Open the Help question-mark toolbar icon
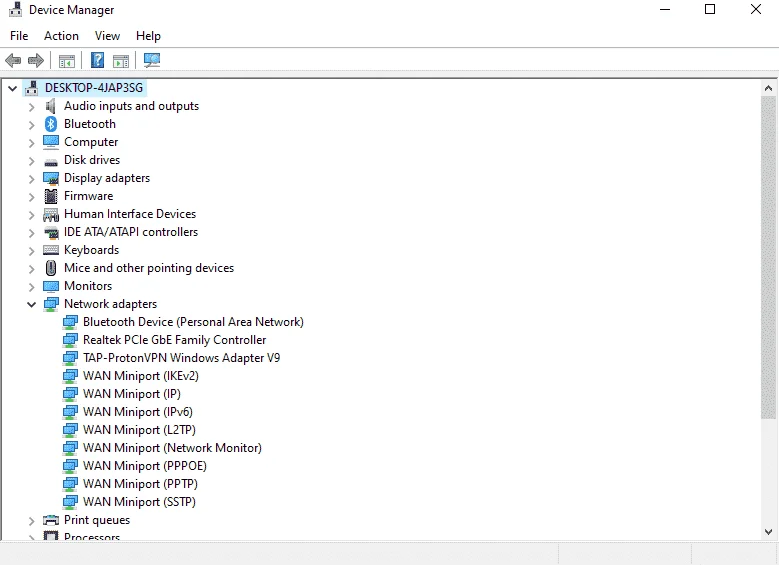Image resolution: width=779 pixels, height=565 pixels. [97, 61]
